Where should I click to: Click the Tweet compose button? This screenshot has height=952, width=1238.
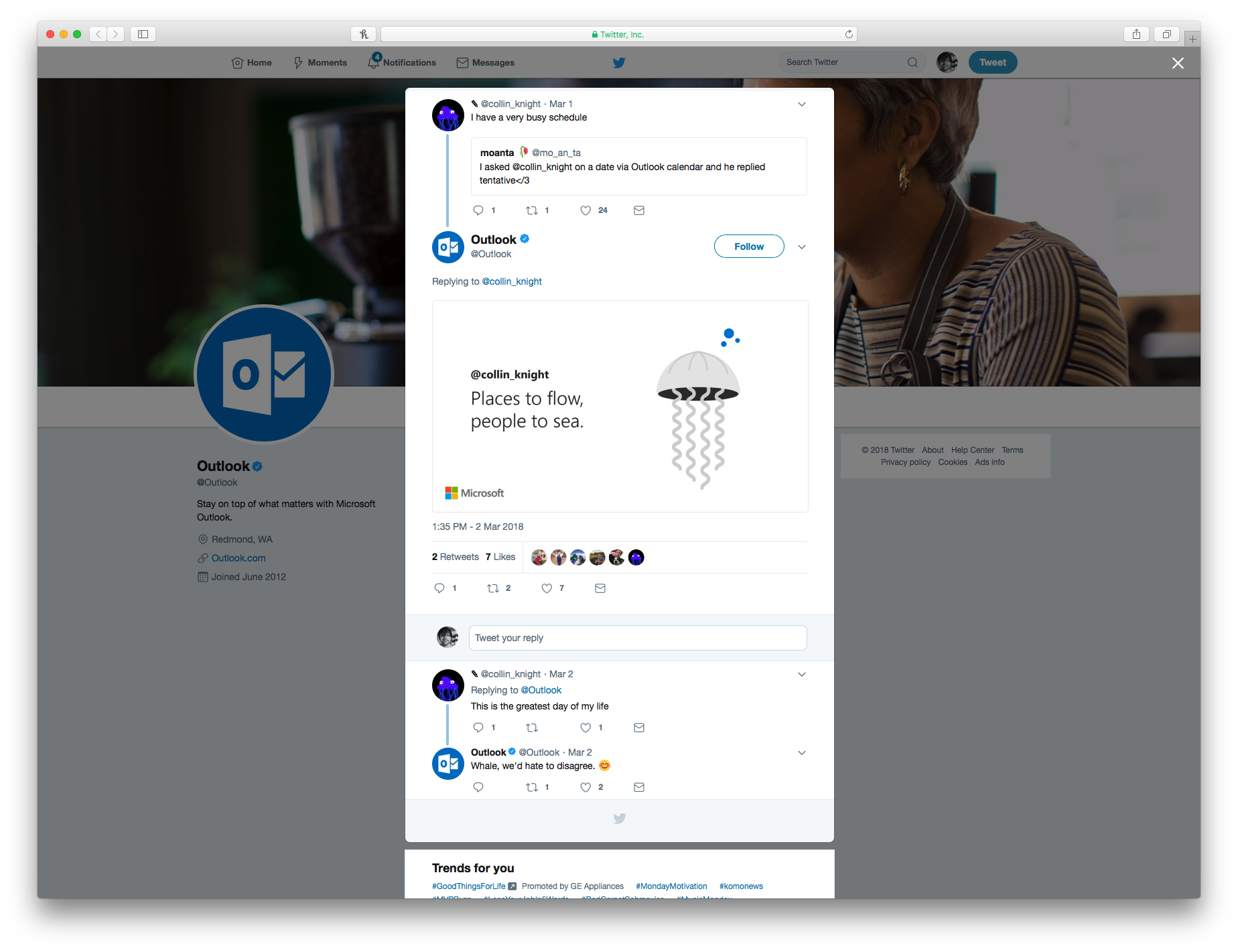[x=993, y=62]
